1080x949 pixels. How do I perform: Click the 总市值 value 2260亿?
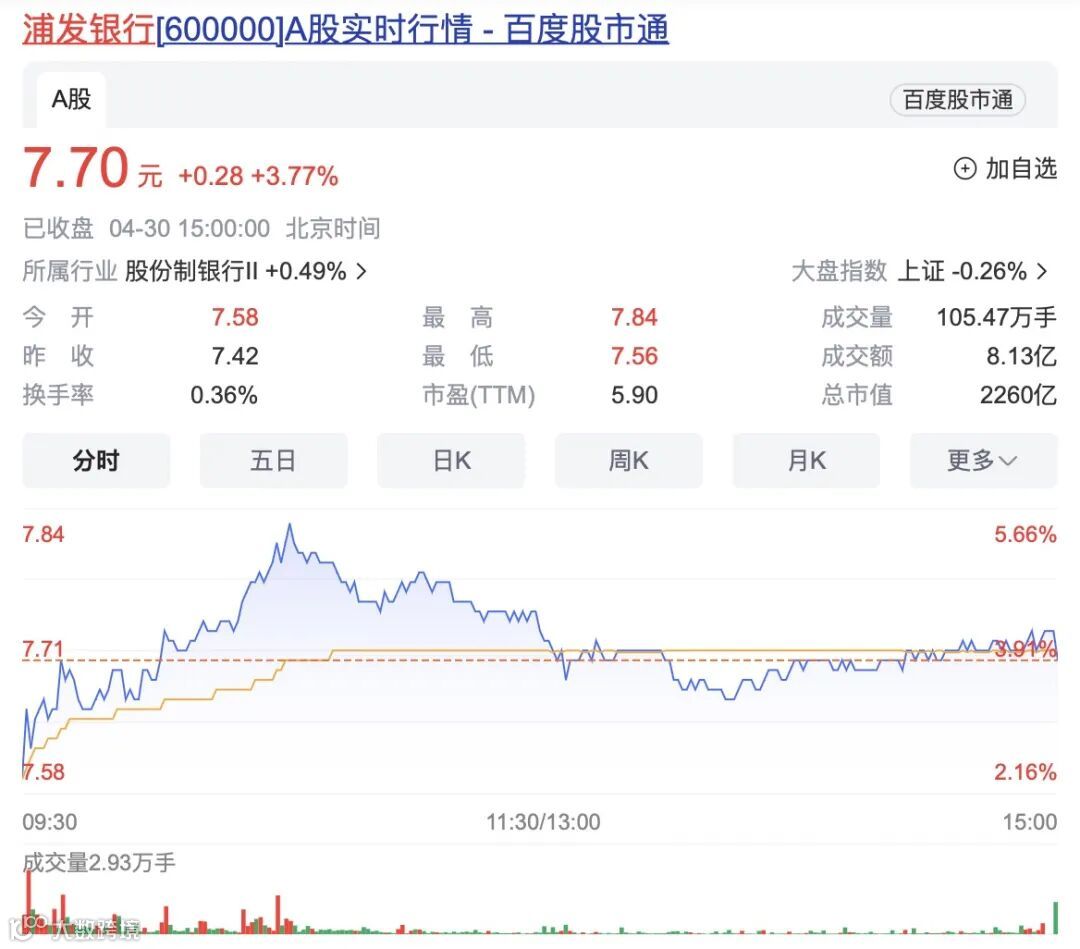[x=1018, y=395]
